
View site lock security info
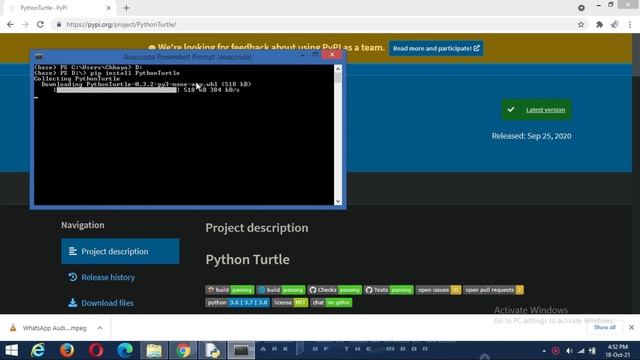[59, 24]
